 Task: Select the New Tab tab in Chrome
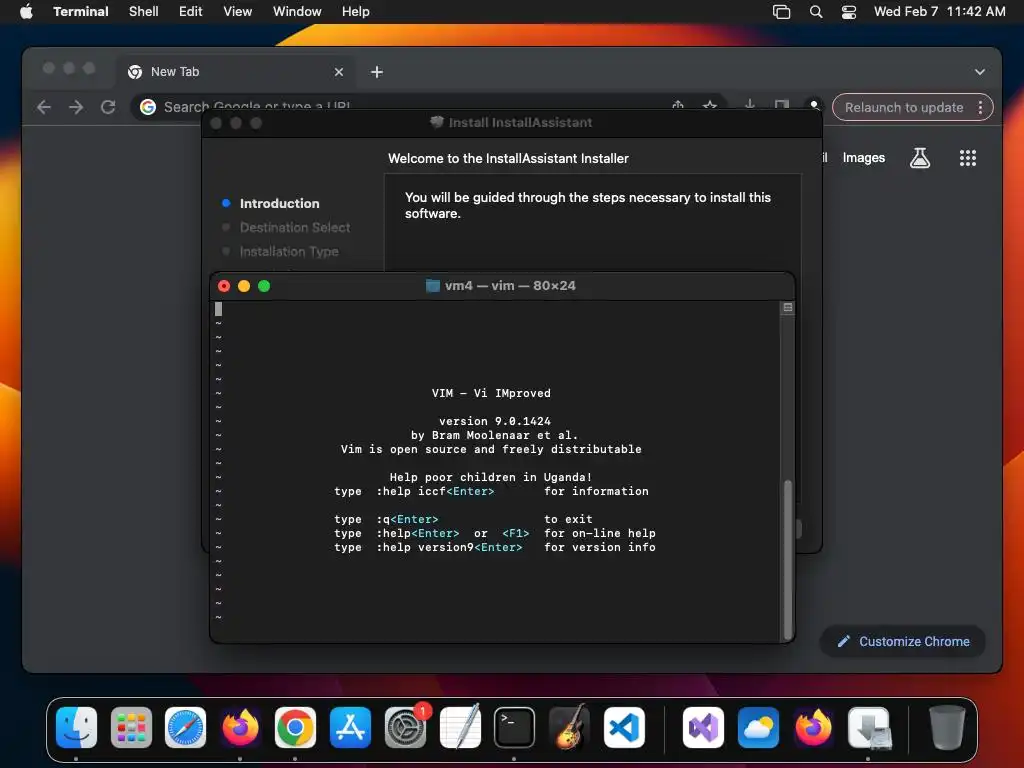pyautogui.click(x=236, y=72)
